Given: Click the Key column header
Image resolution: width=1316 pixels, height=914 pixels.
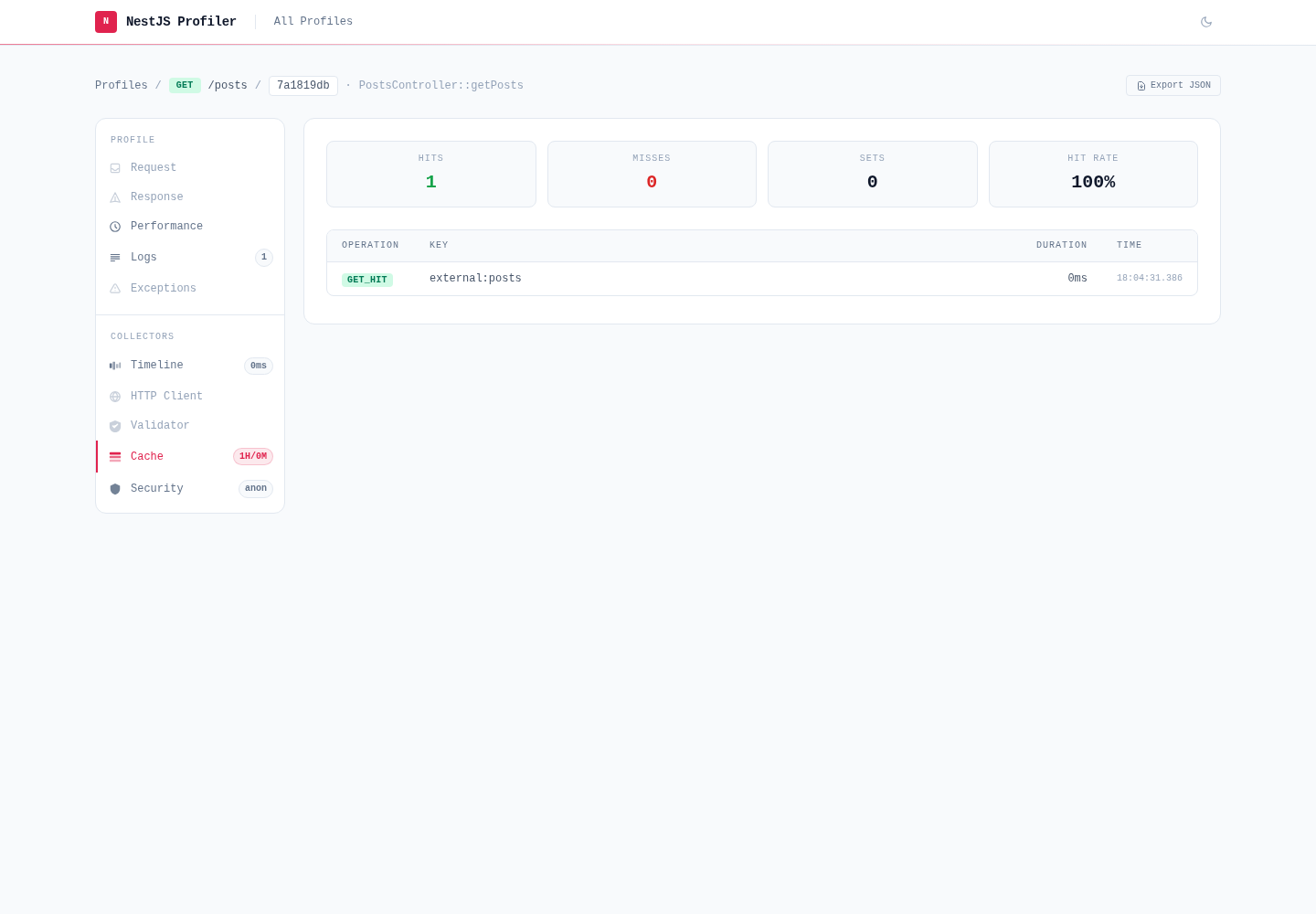Looking at the screenshot, I should [439, 246].
